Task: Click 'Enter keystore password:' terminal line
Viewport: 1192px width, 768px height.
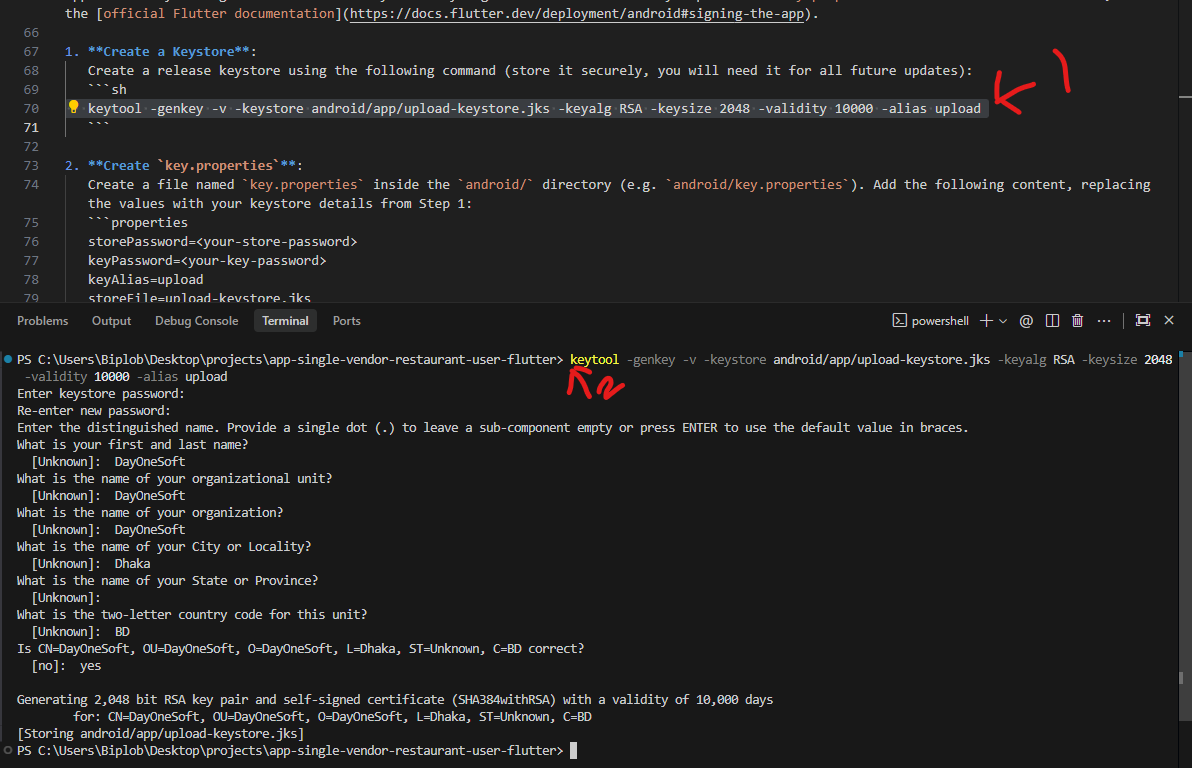Action: 100,394
